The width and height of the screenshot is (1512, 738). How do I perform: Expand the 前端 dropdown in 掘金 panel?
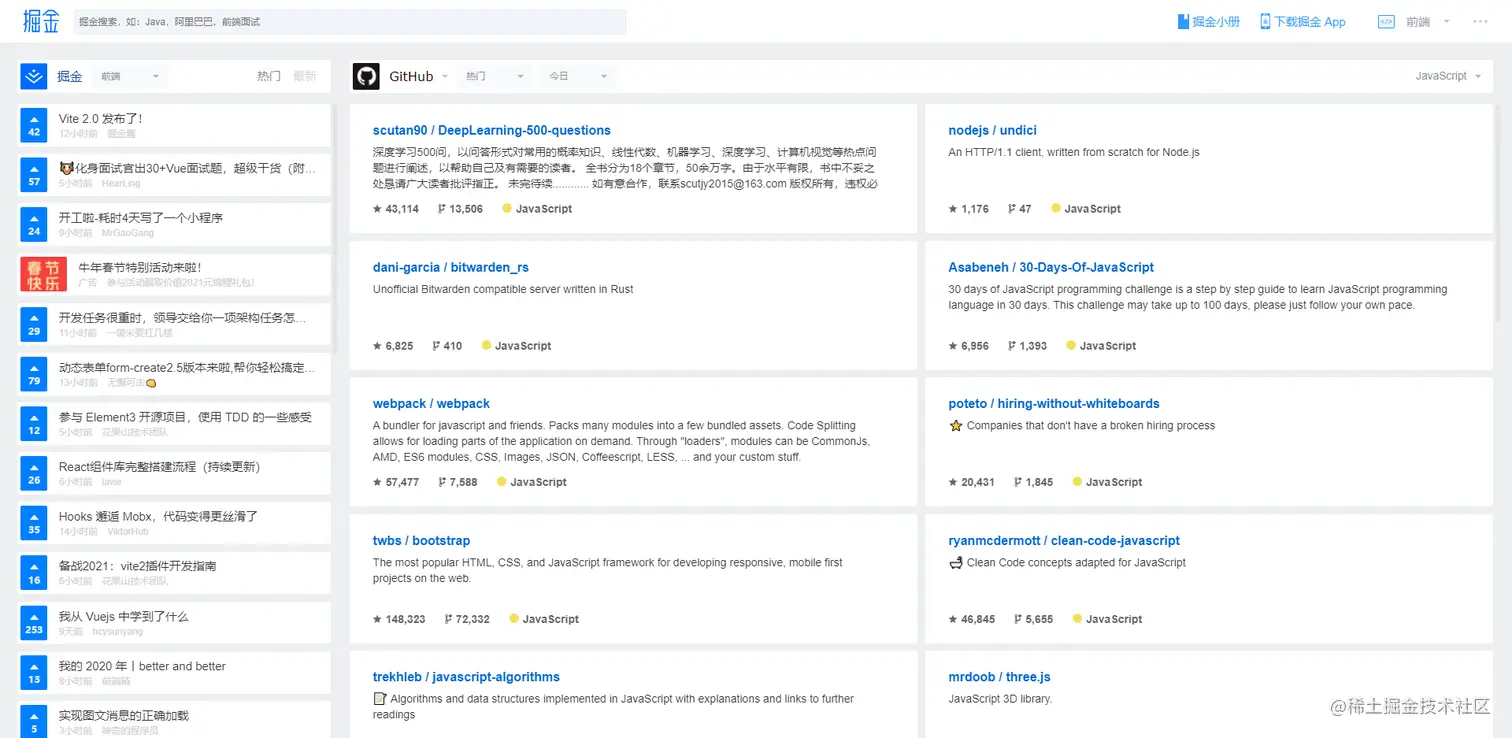coord(130,76)
